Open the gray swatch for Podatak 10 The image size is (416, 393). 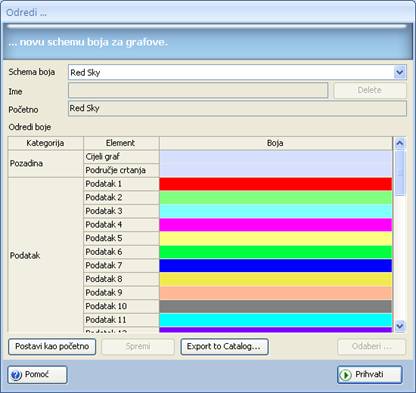(x=276, y=306)
